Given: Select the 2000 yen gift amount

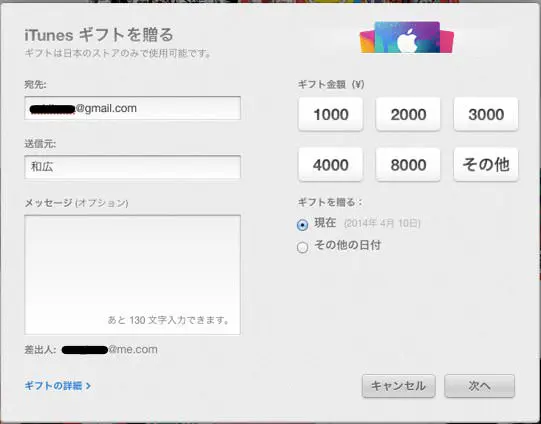Looking at the screenshot, I should (408, 114).
